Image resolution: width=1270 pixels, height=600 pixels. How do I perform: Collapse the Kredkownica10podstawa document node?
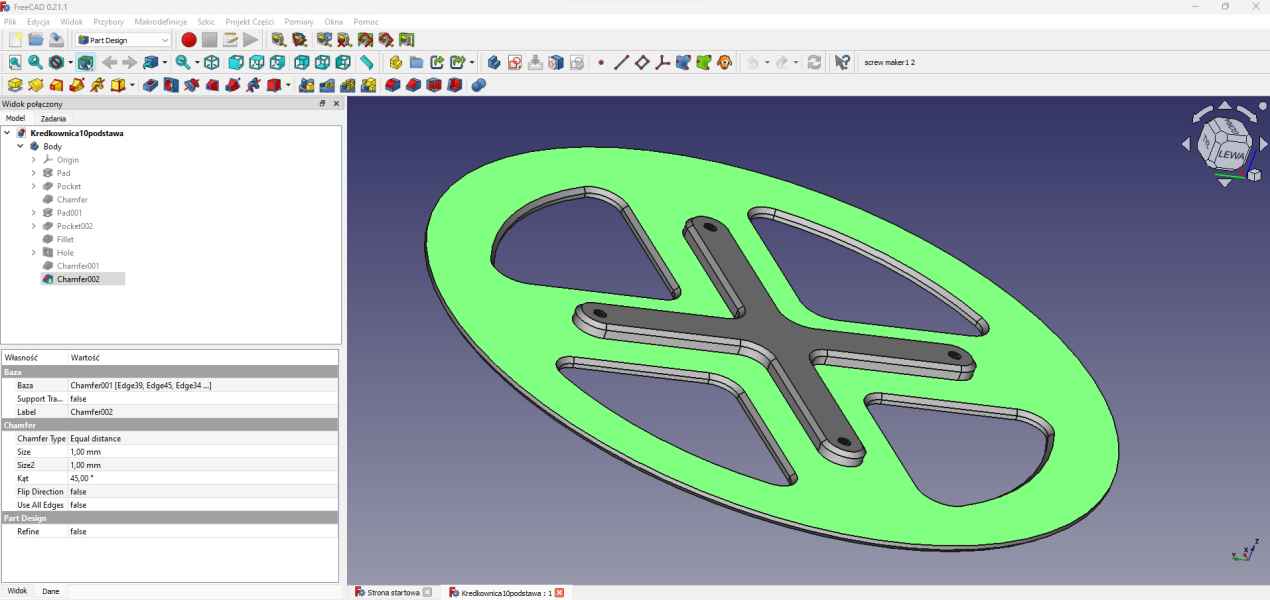[8, 133]
